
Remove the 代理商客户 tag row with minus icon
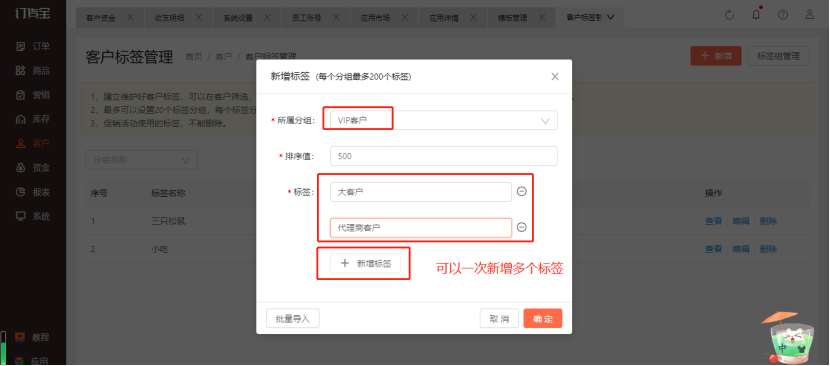521,227
